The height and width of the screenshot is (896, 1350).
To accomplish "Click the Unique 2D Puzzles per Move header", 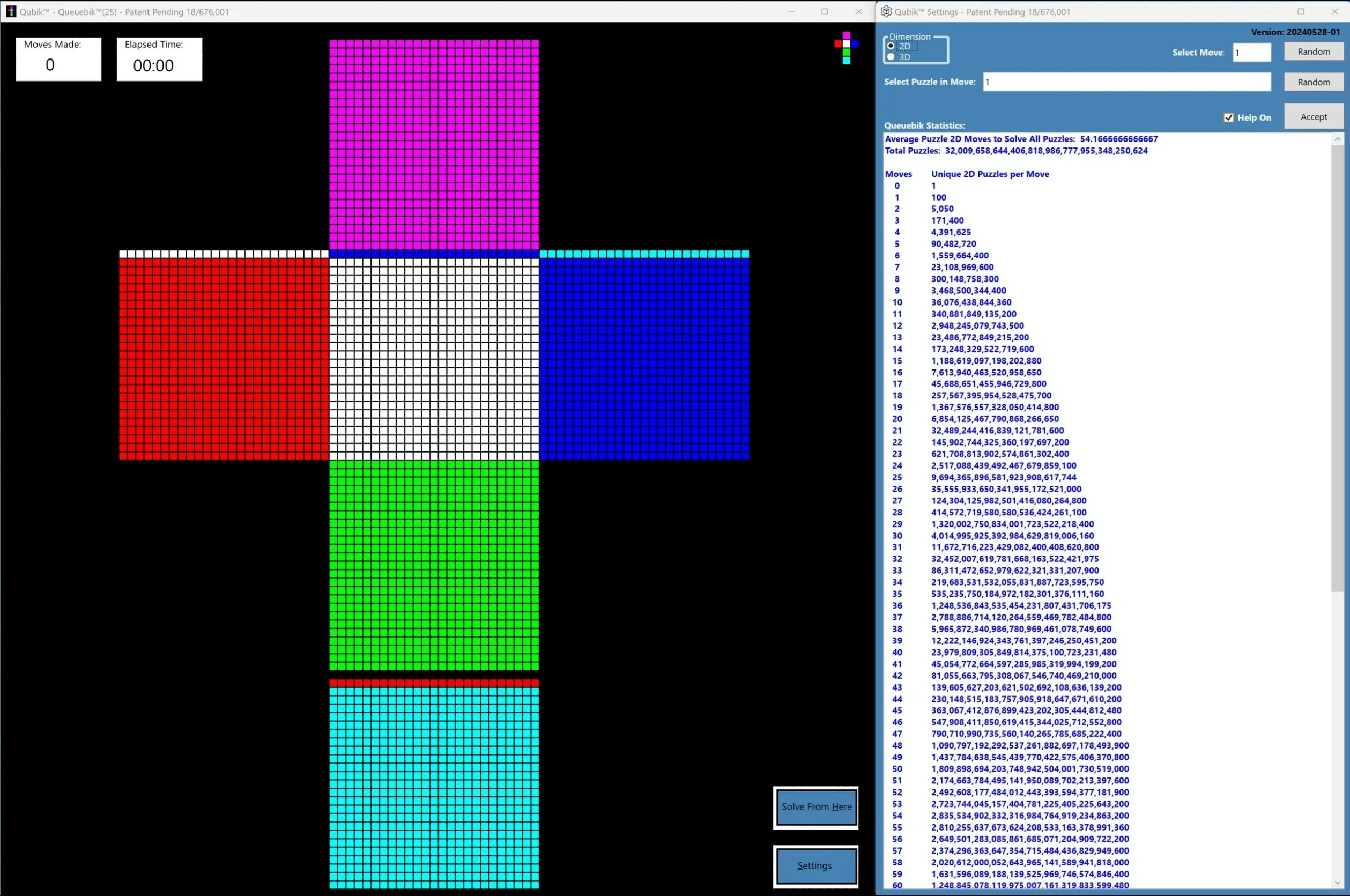I will [990, 174].
